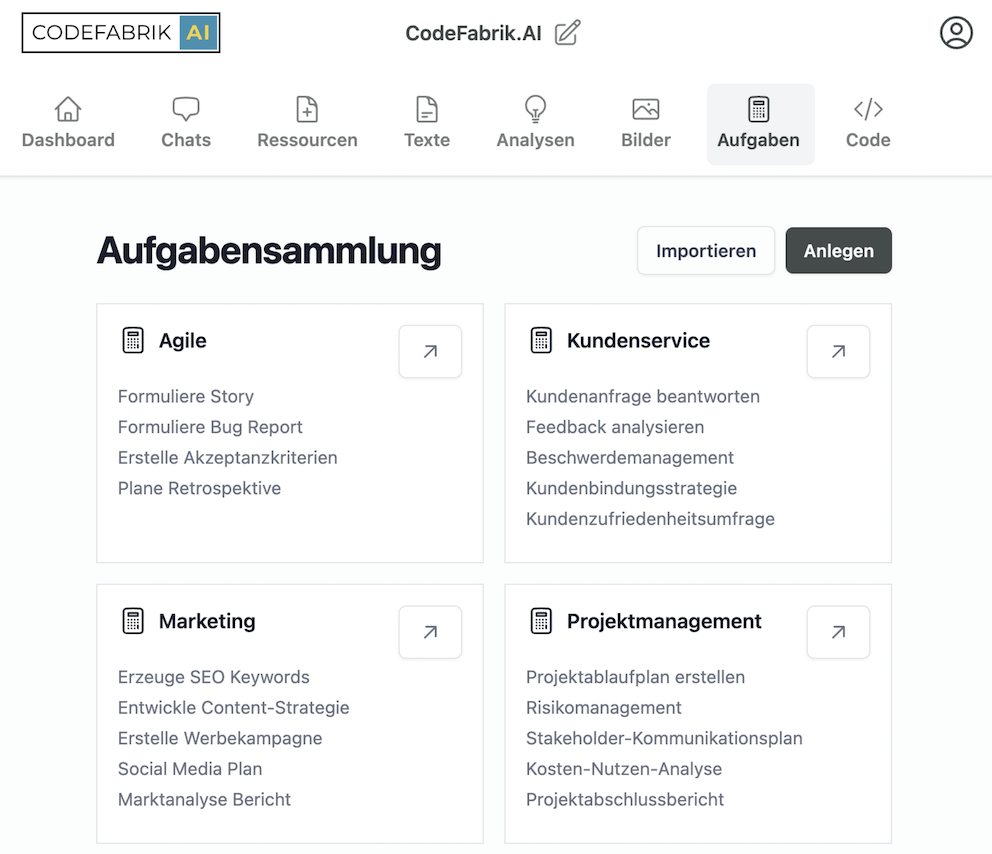The width and height of the screenshot is (992, 854).
Task: Switch to the Chats tab
Action: point(186,124)
